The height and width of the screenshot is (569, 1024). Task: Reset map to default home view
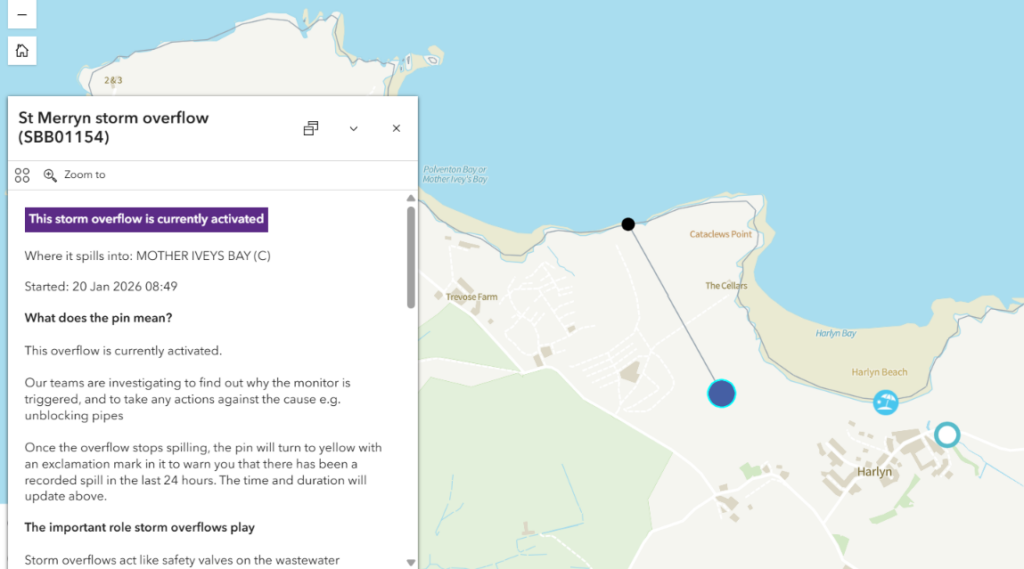(x=22, y=51)
